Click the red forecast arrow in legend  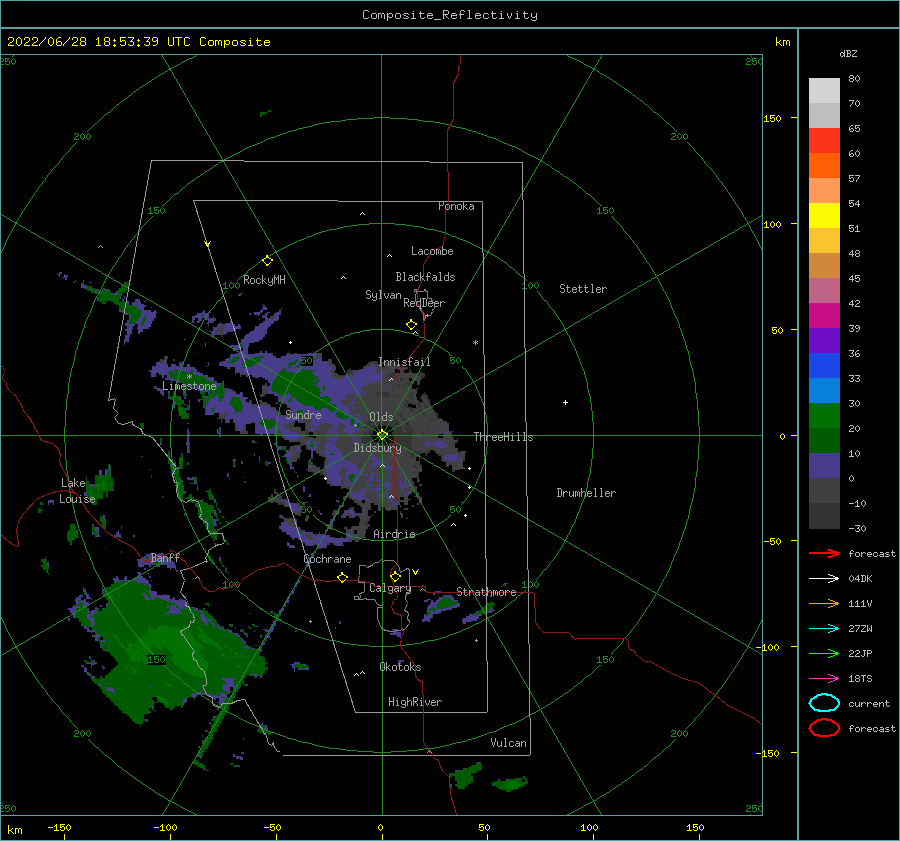pos(824,553)
